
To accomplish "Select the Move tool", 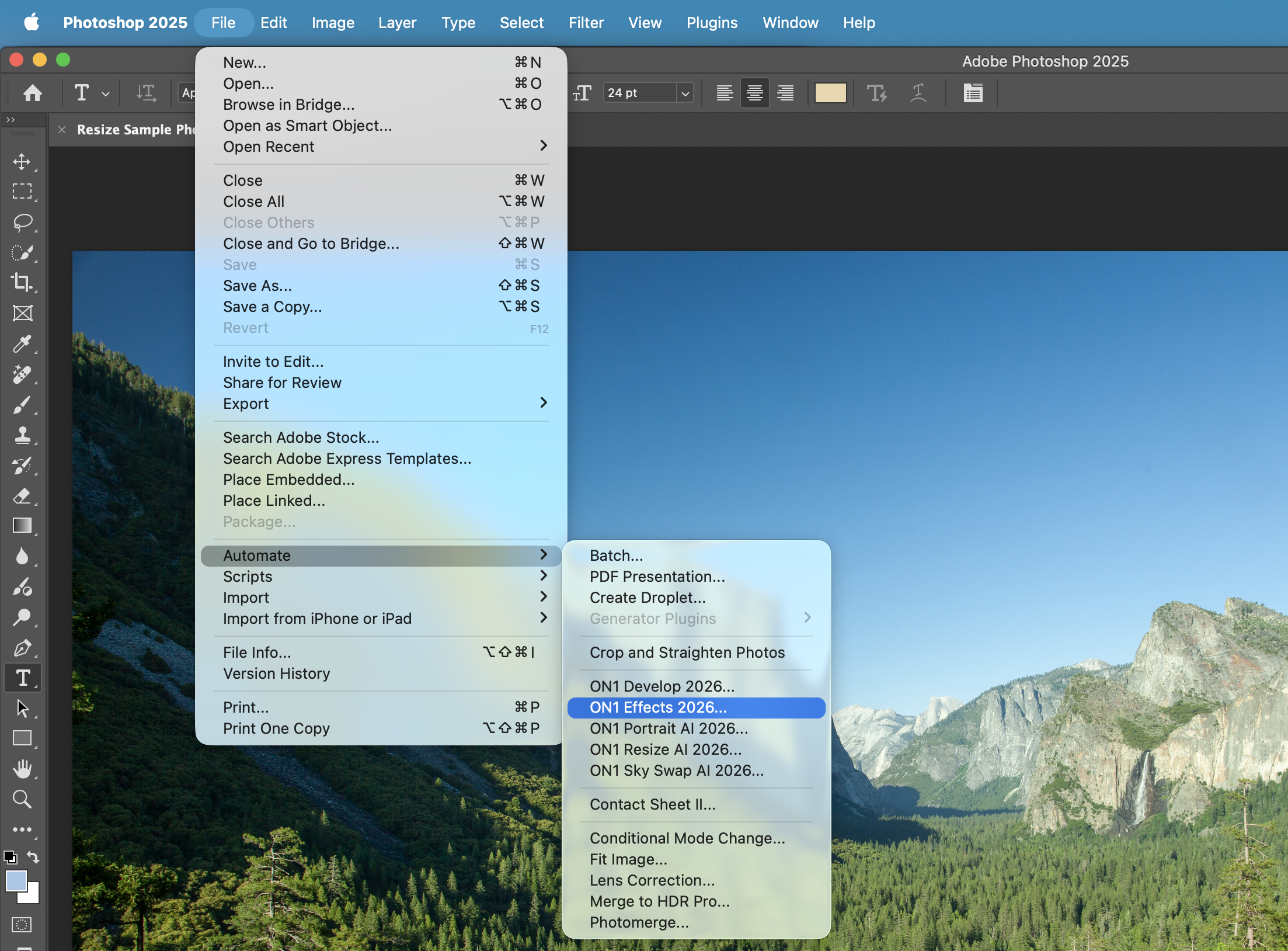I will (22, 162).
